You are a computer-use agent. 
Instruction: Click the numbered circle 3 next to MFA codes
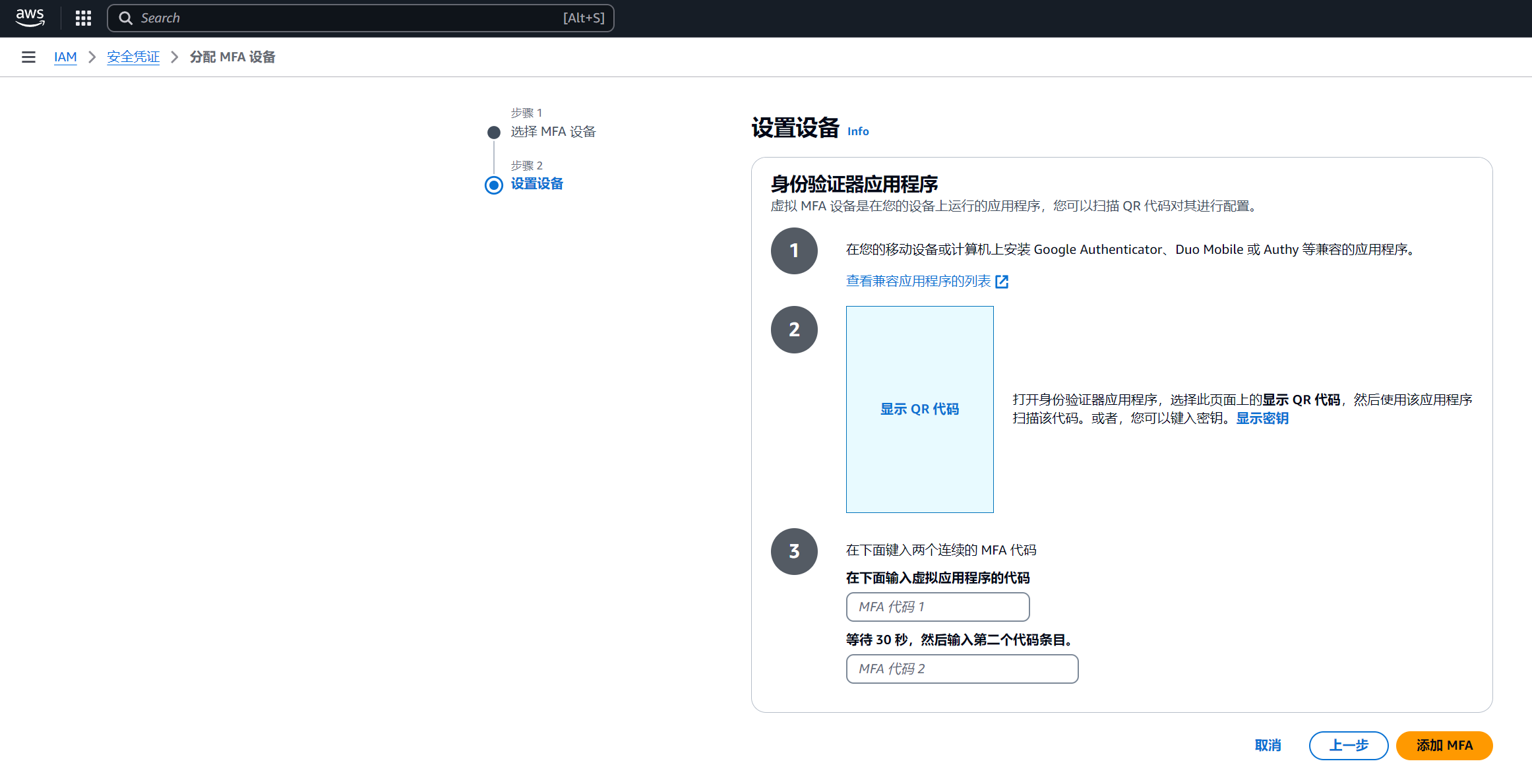(x=794, y=551)
